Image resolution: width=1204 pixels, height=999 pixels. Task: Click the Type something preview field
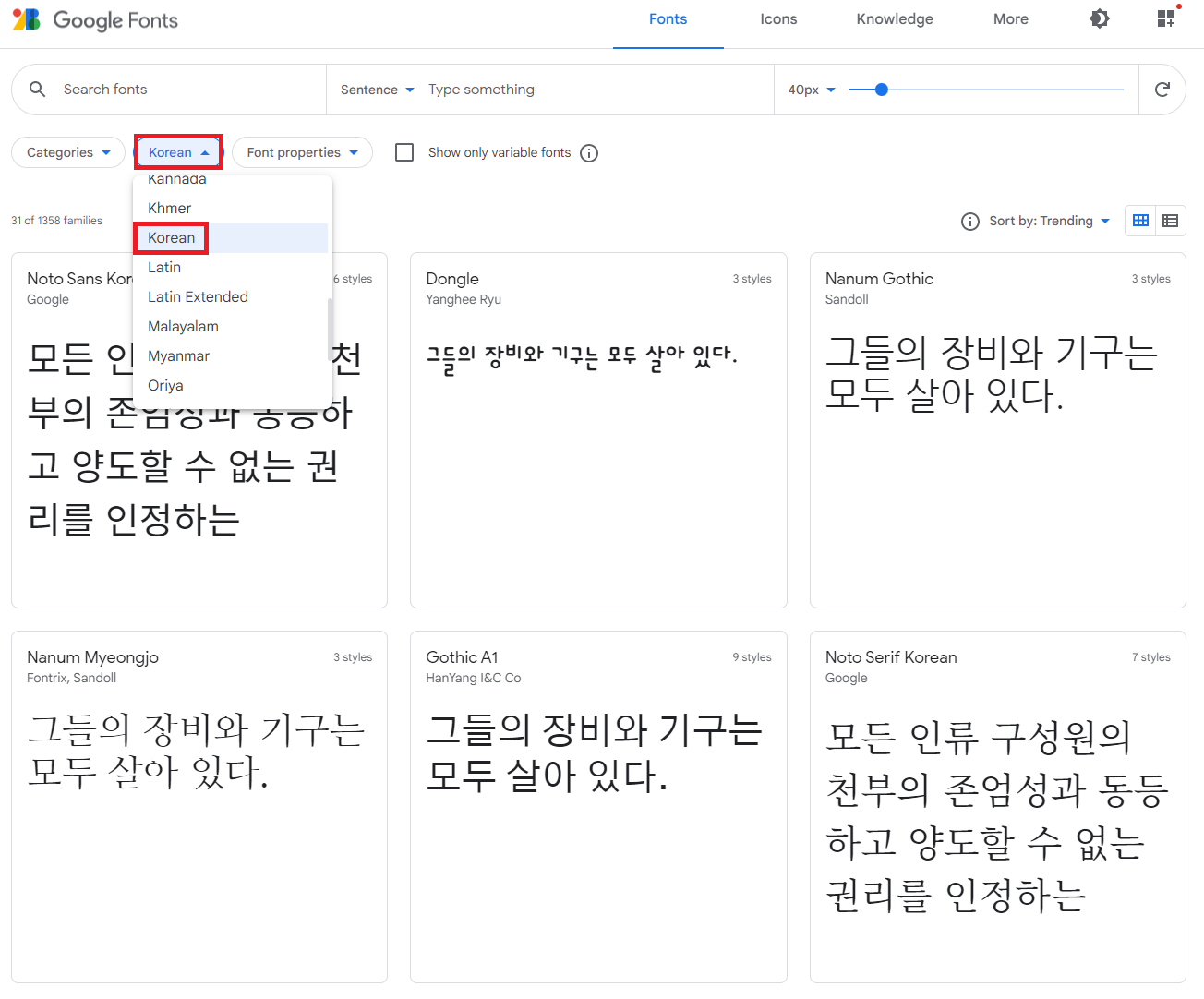point(596,90)
